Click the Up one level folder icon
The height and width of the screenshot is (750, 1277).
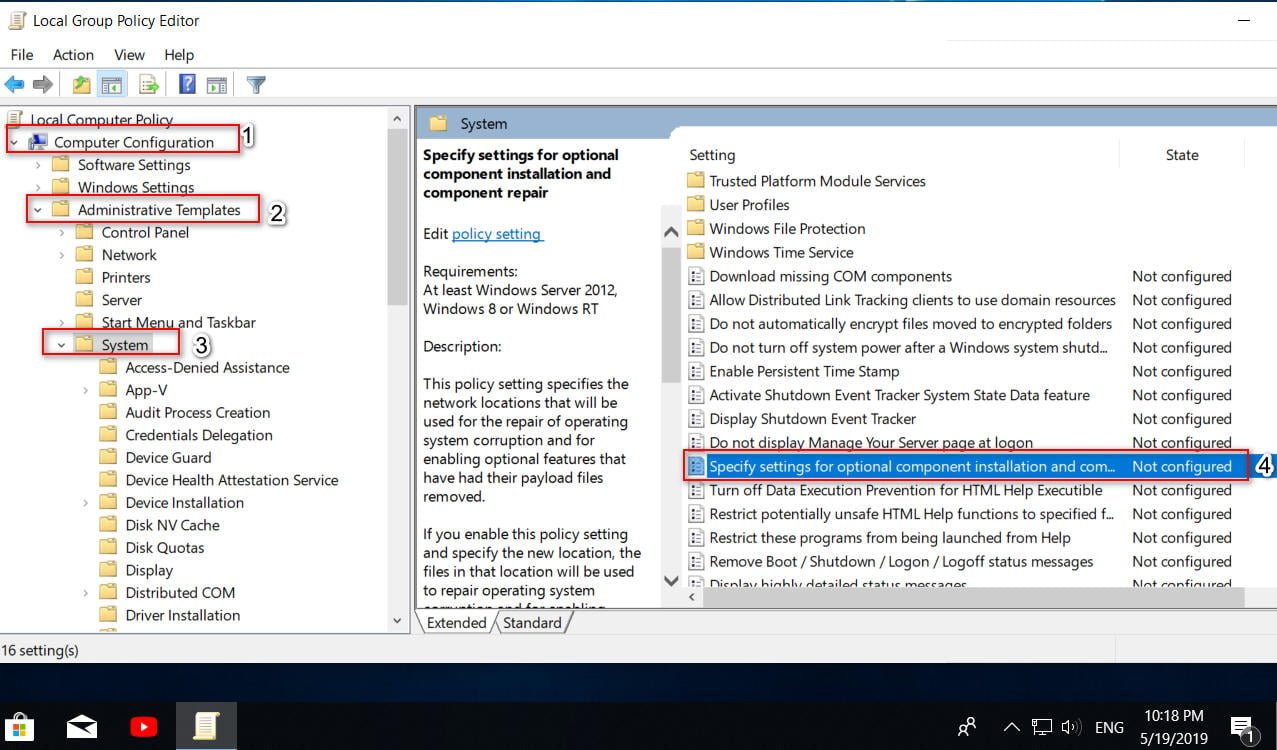(82, 85)
